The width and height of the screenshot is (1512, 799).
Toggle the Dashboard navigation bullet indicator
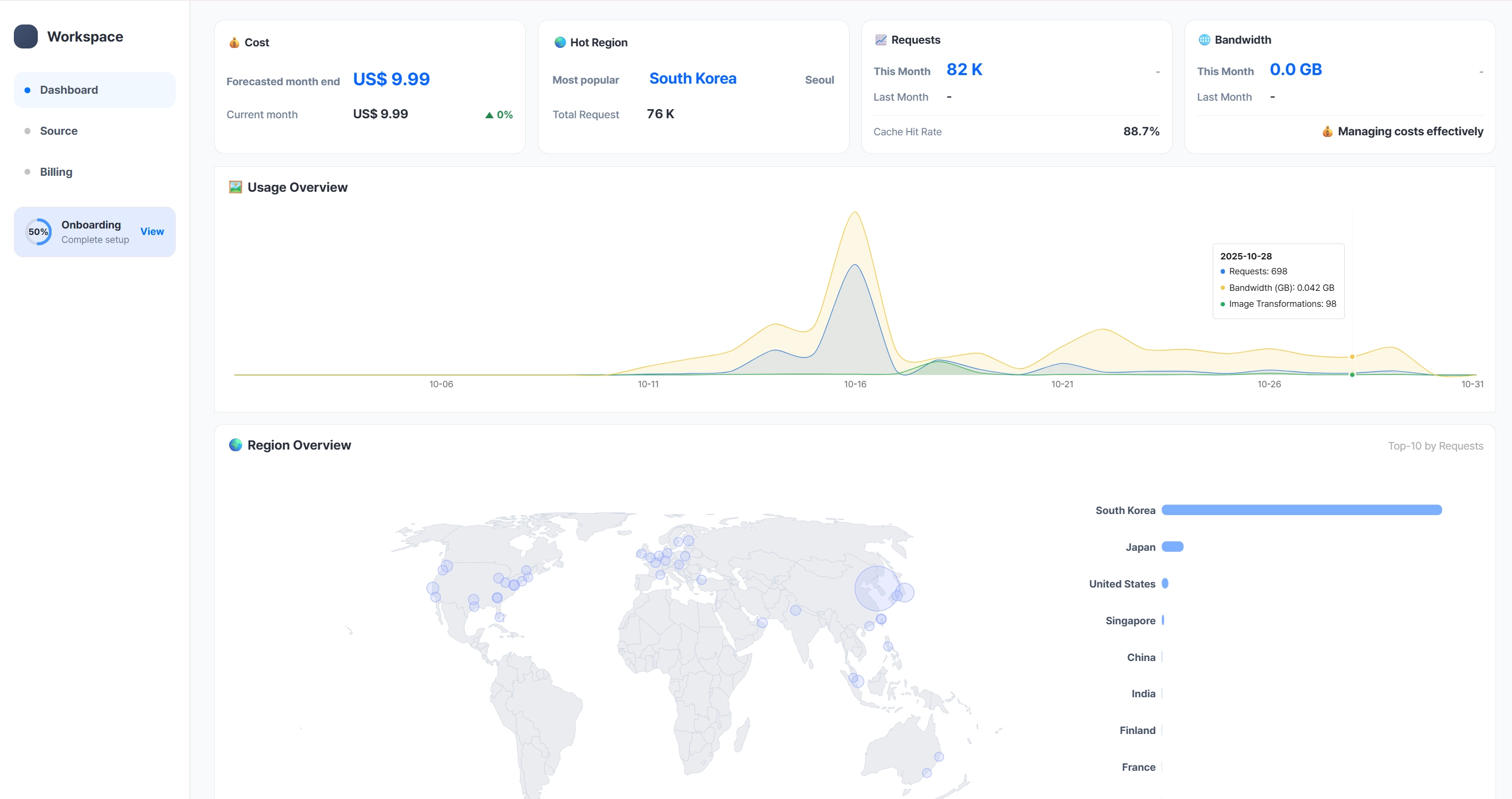27,90
